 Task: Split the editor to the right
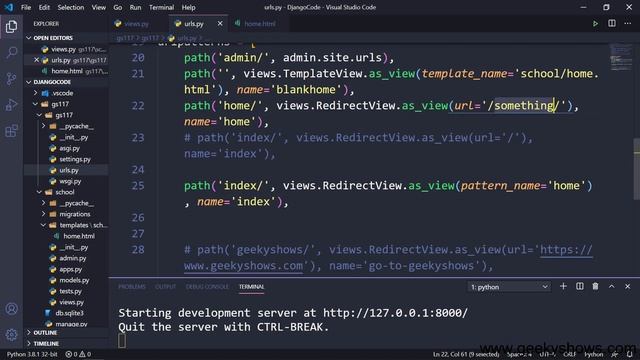612,24
